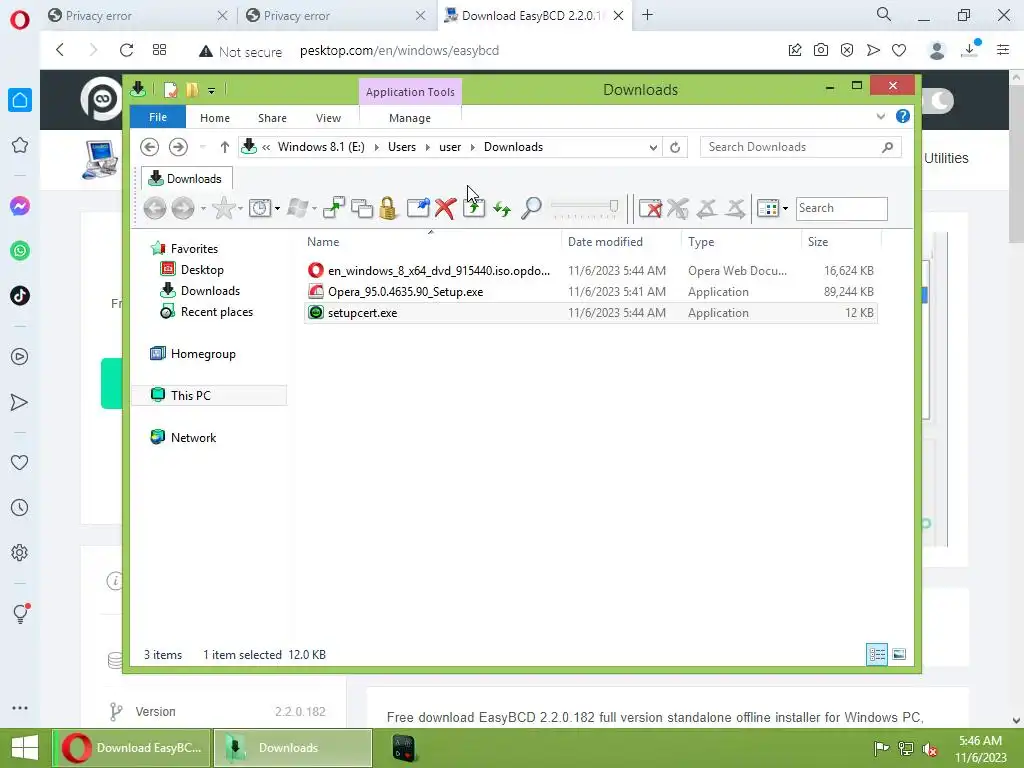Open Opera sidebar settings gear
The width and height of the screenshot is (1024, 768).
[20, 552]
